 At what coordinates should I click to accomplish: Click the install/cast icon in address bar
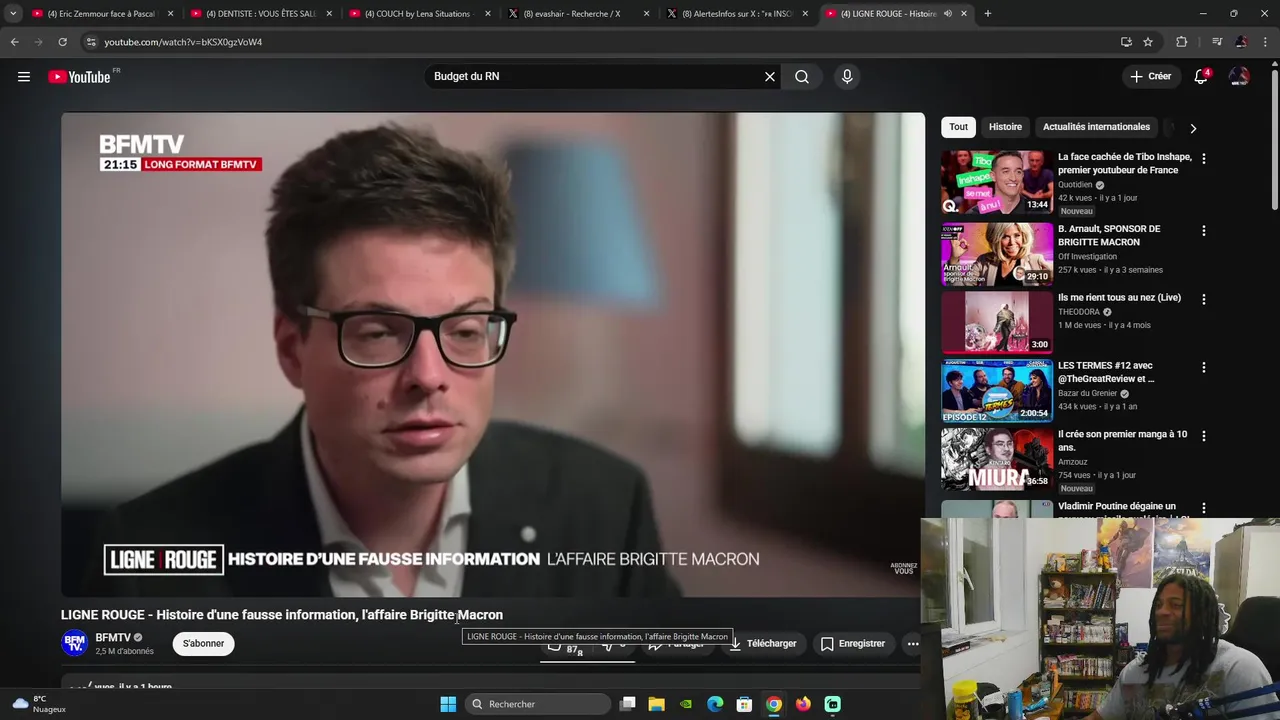tap(1126, 42)
